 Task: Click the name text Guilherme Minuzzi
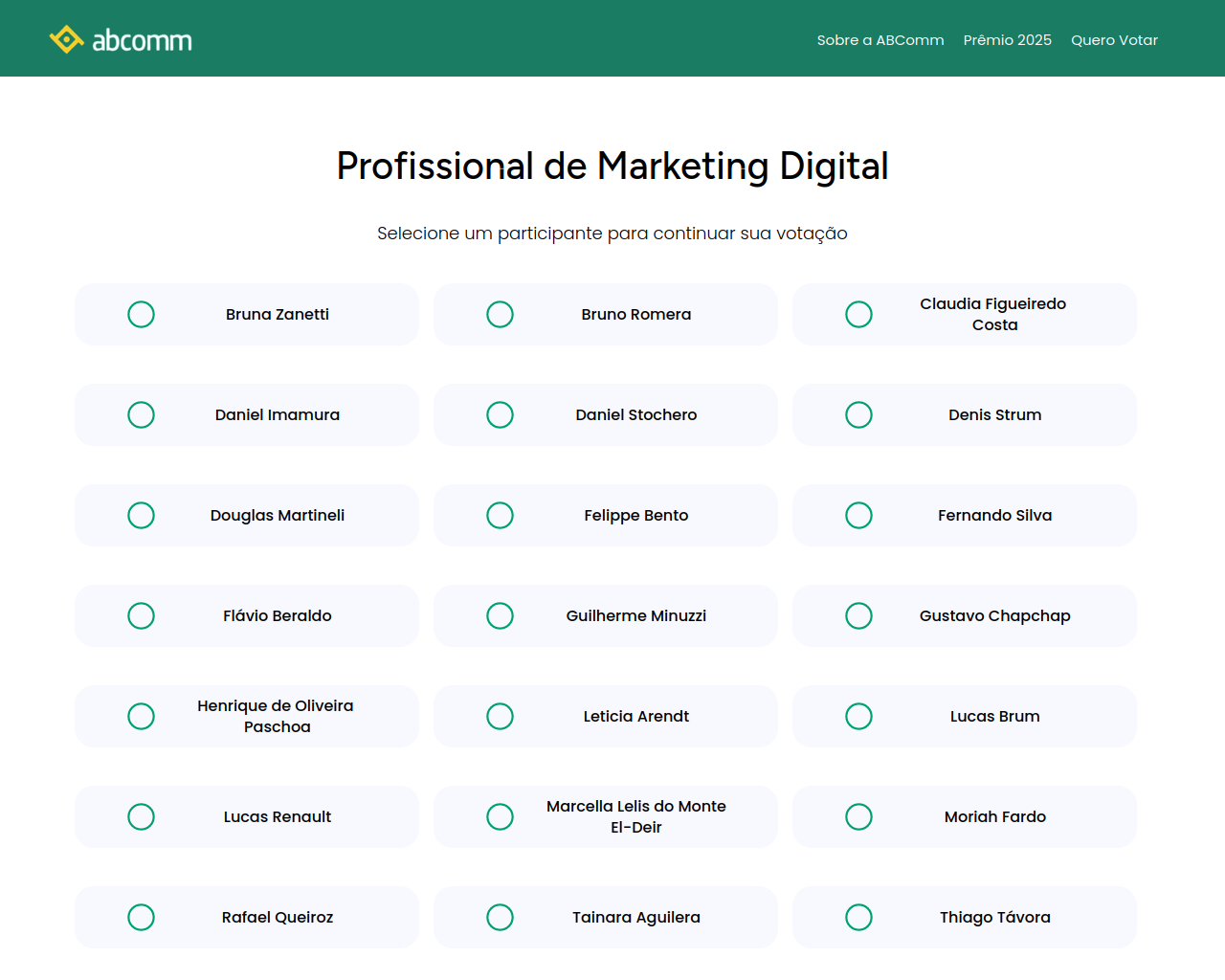click(x=636, y=615)
